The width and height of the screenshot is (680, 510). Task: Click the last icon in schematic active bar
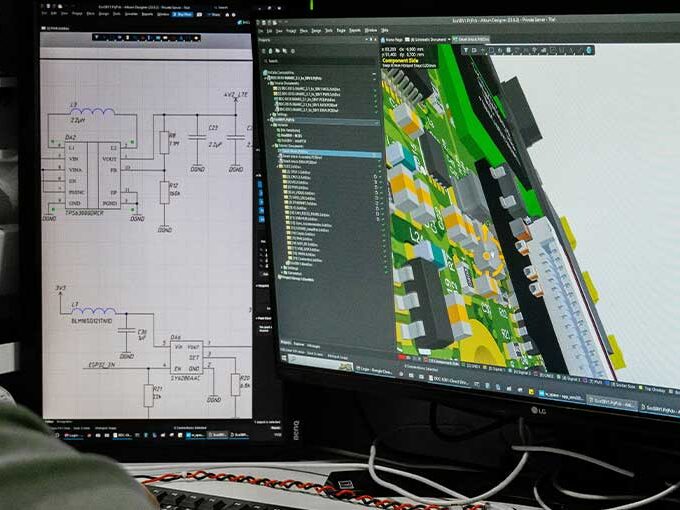point(196,38)
